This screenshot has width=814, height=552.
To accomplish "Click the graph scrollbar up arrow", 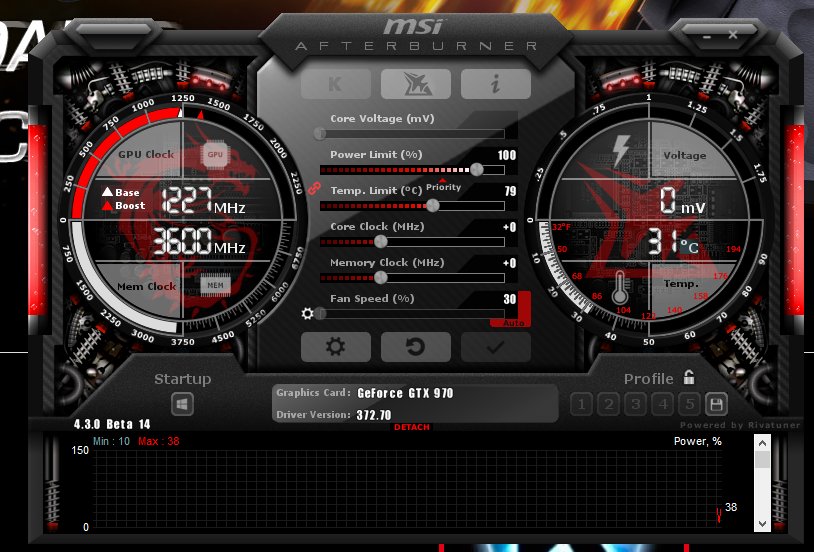I will coord(762,443).
